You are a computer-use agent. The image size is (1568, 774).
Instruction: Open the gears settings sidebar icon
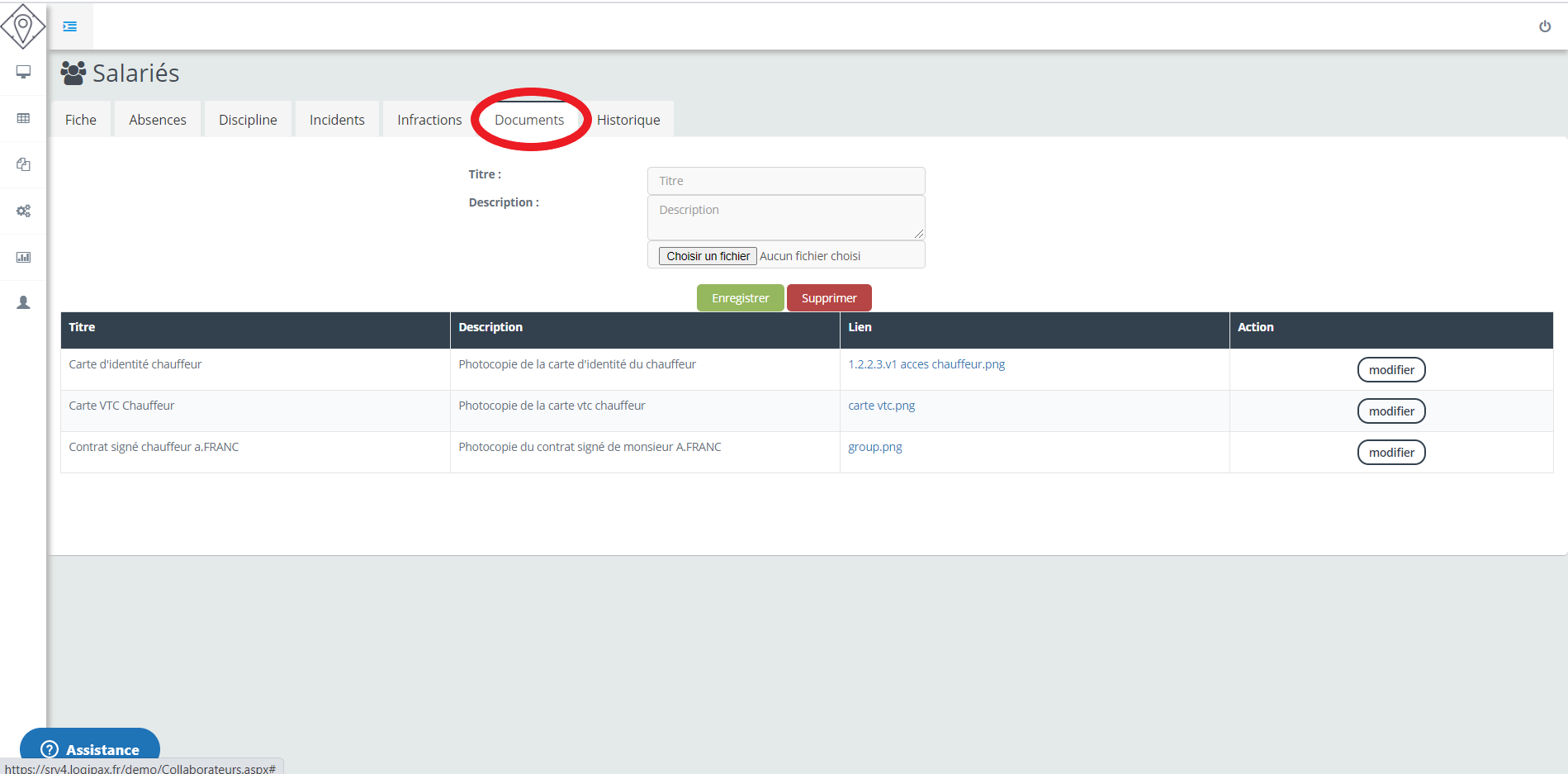click(x=23, y=211)
